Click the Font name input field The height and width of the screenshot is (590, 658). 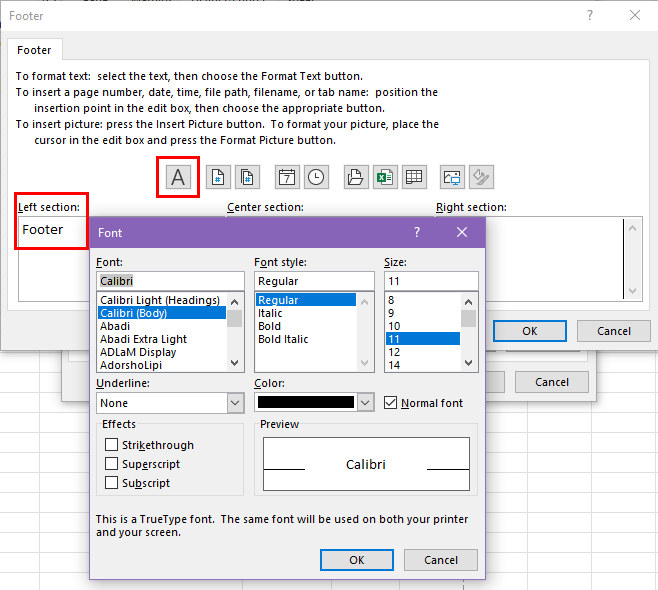pos(170,281)
